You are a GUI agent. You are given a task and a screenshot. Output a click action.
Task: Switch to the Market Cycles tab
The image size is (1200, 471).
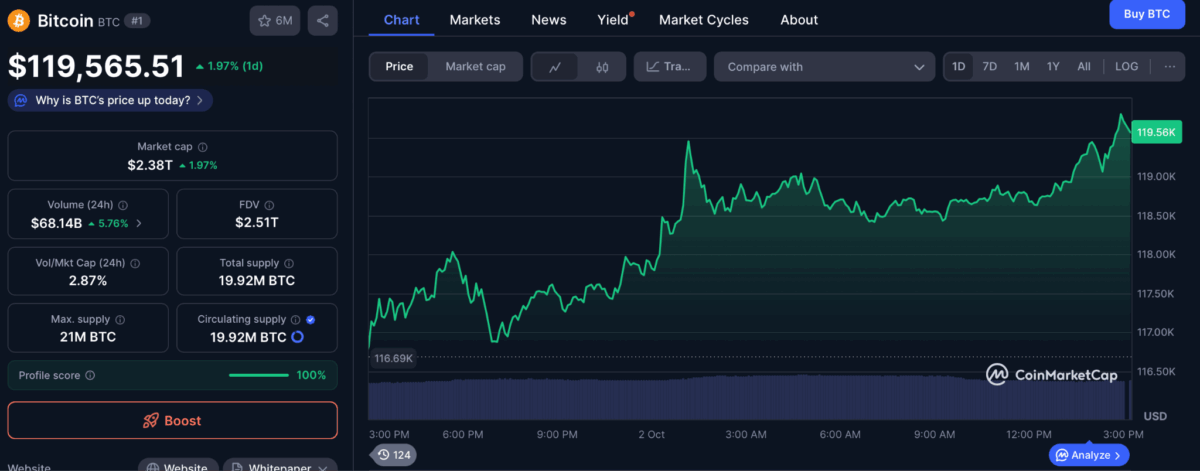point(703,20)
